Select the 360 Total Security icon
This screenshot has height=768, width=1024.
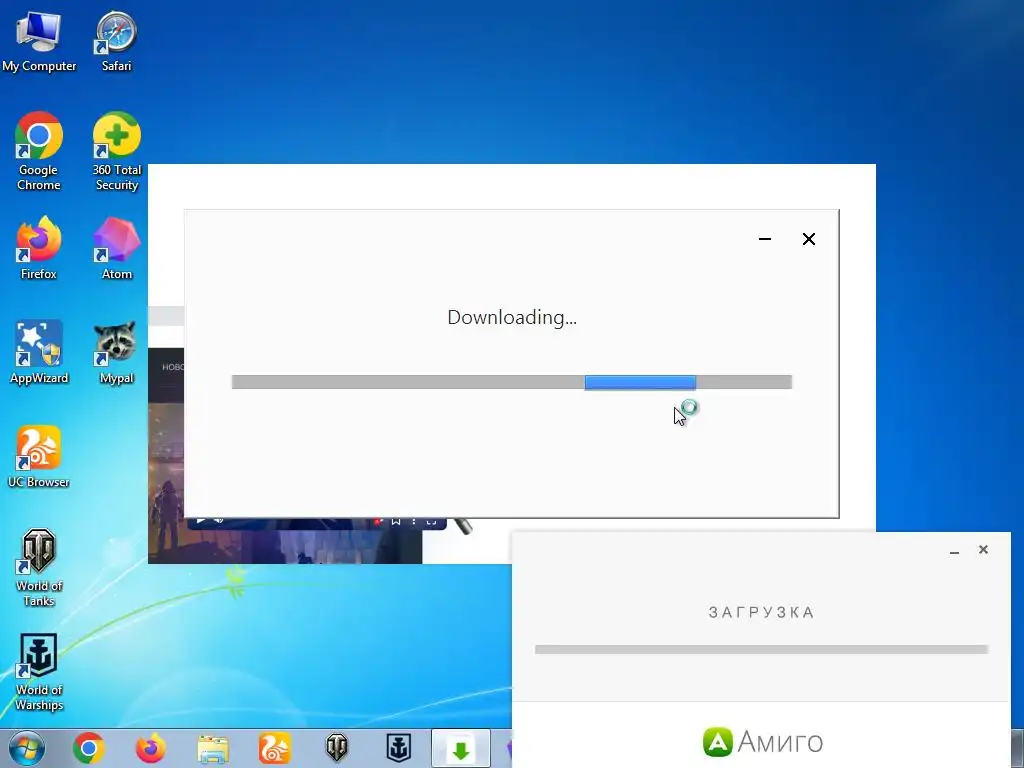(x=116, y=152)
